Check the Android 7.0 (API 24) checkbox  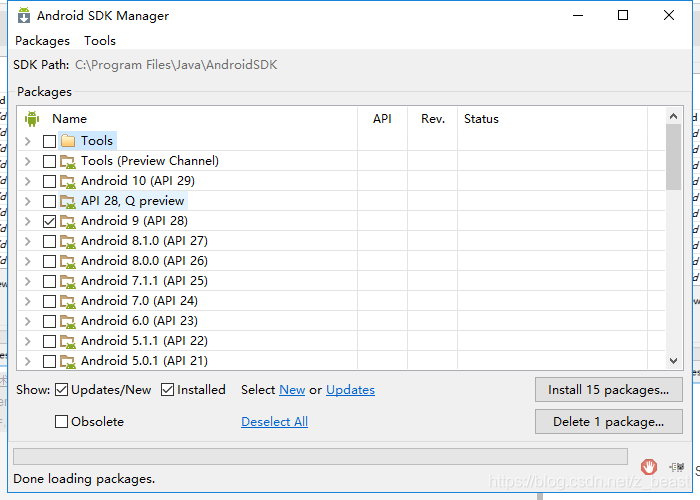tap(49, 302)
